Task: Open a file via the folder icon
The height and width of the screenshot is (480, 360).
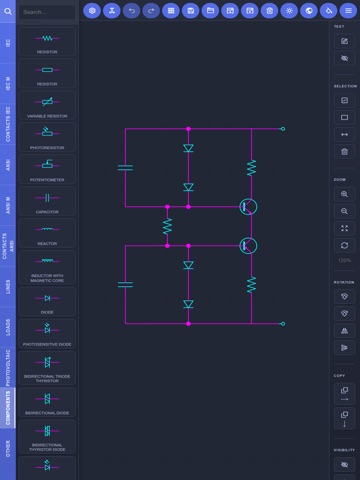Action: pos(210,11)
